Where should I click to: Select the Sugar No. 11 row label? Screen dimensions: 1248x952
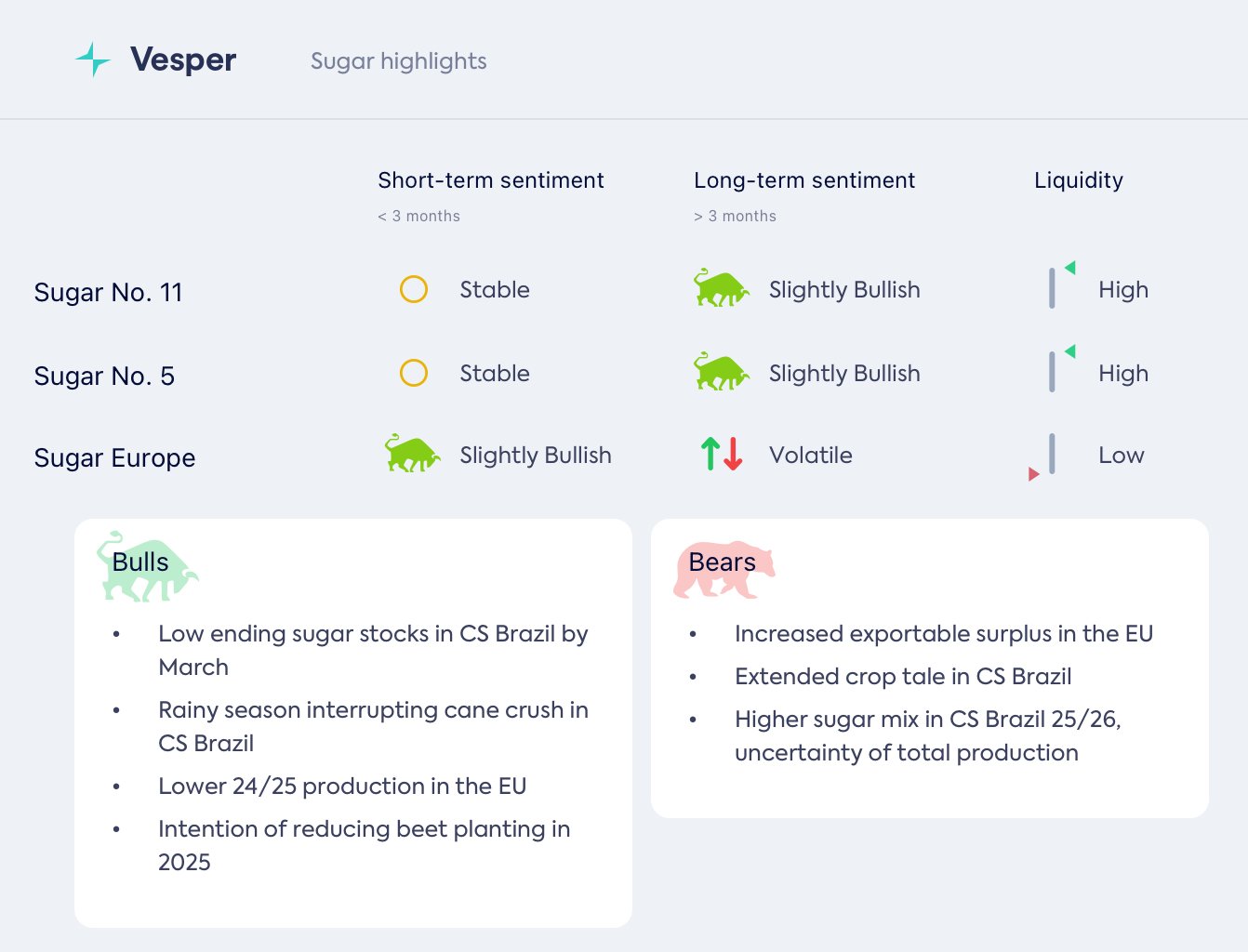pos(108,292)
